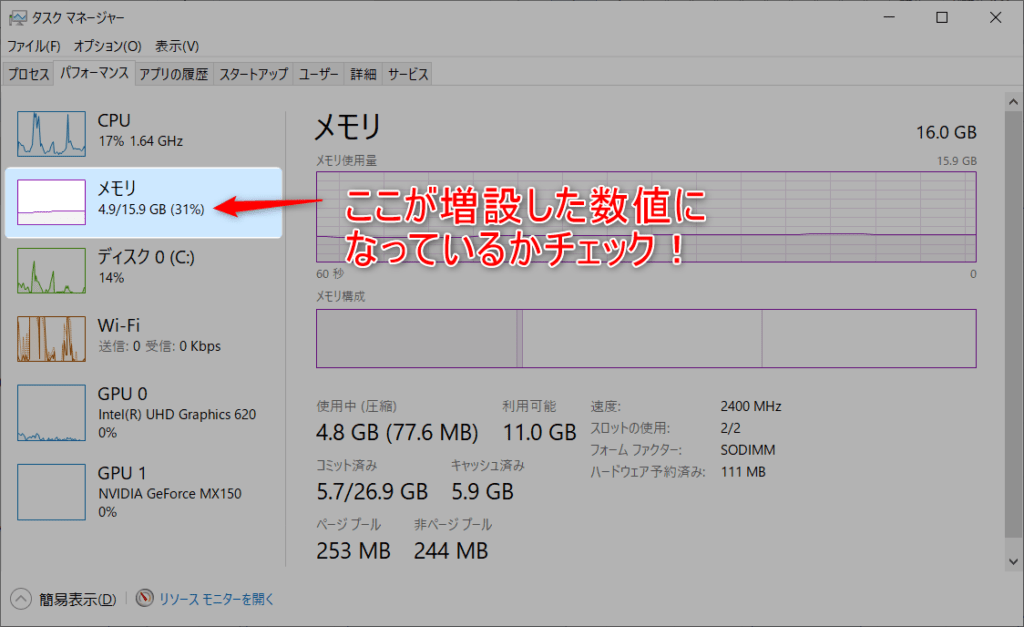Viewport: 1024px width, 627px height.
Task: Select the Wi-Fi throughput graph thumbnail
Action: 51,339
